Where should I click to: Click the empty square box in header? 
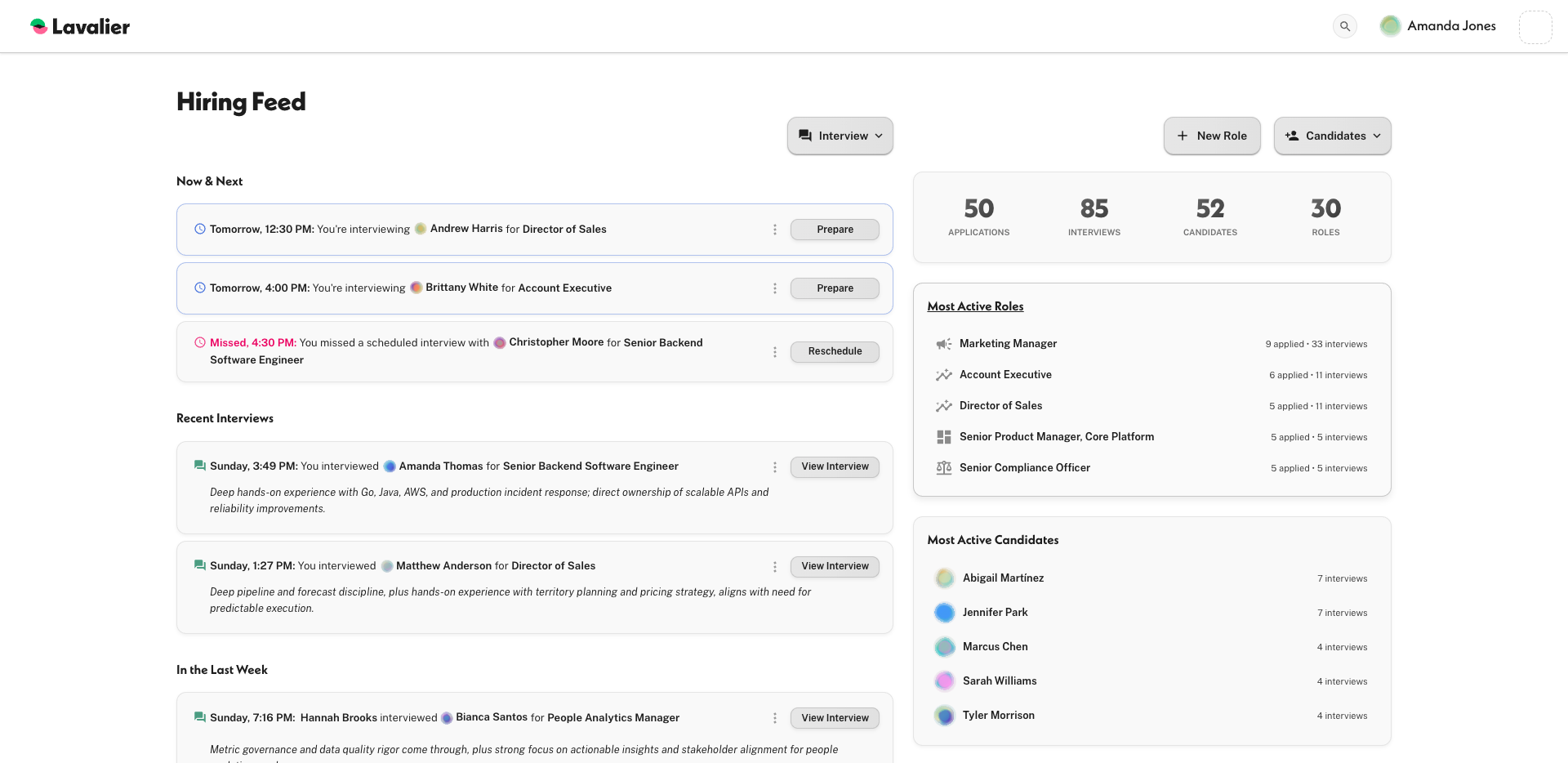1535,27
